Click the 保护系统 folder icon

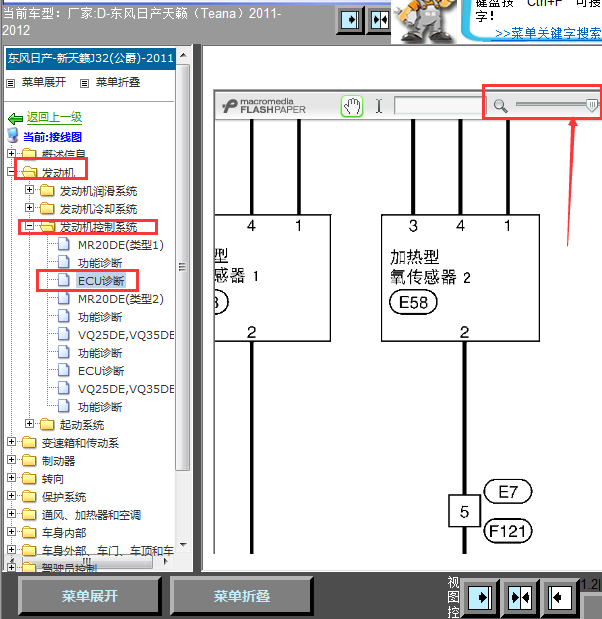(29, 497)
